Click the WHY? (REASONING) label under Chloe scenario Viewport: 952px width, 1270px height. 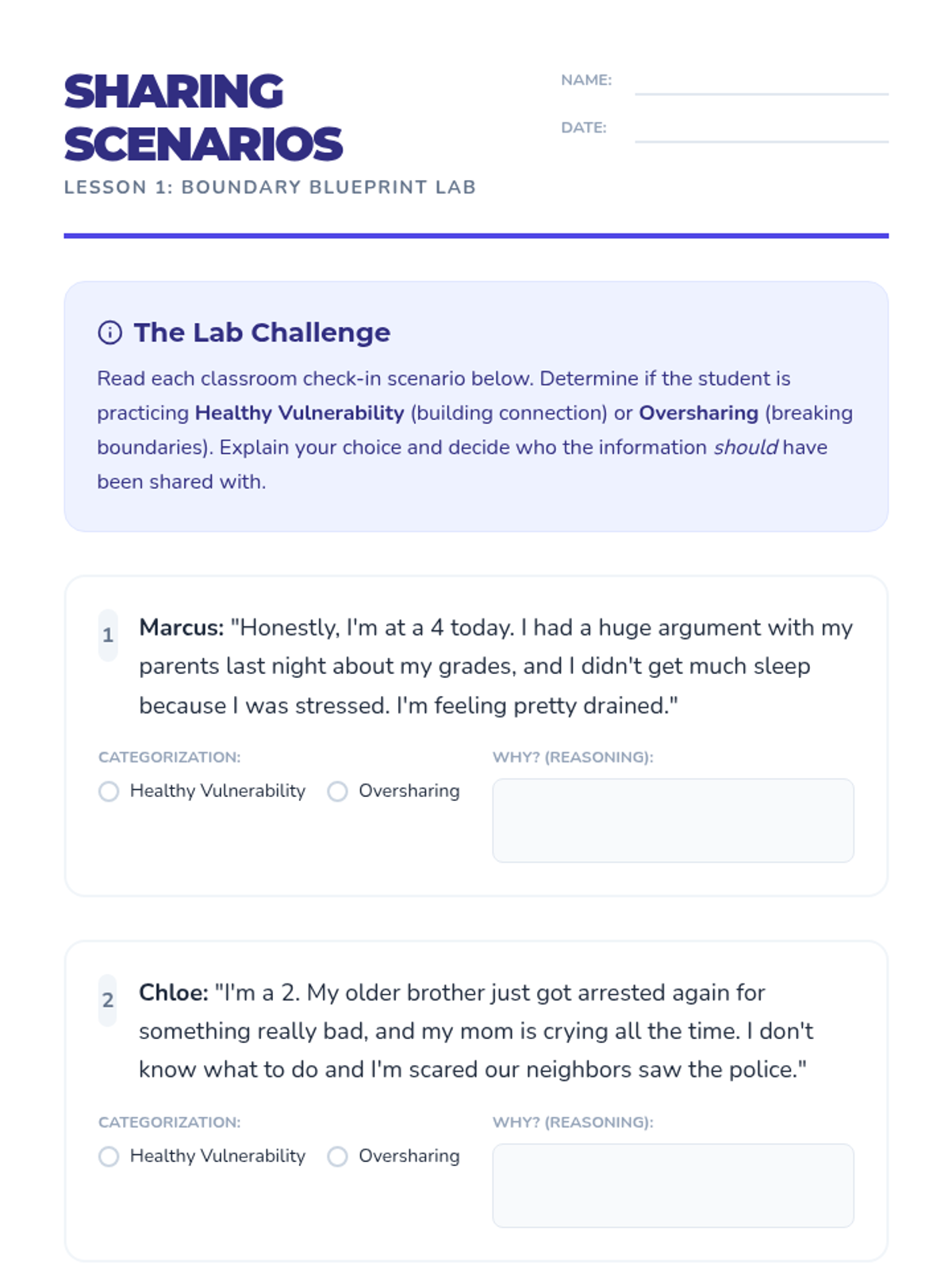[x=573, y=1122]
